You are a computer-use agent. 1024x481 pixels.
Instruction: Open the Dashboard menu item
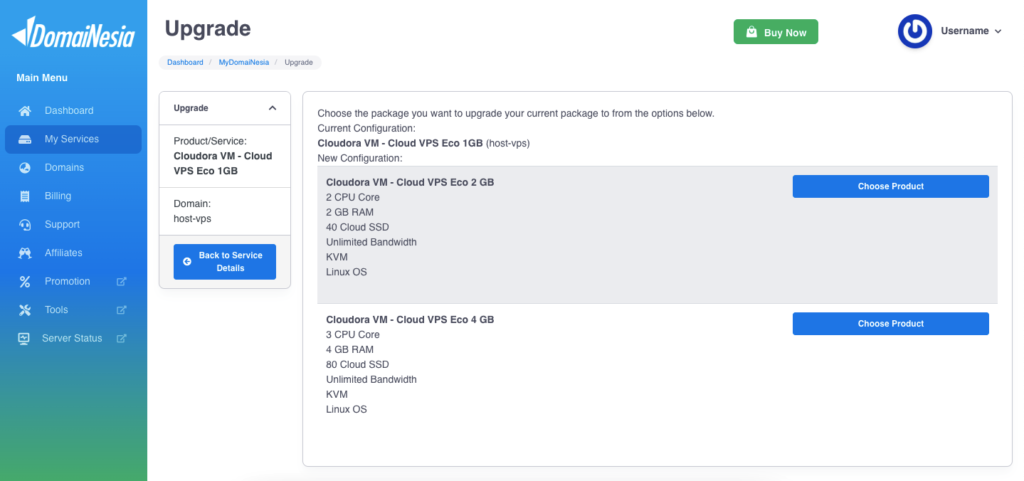[x=69, y=111]
